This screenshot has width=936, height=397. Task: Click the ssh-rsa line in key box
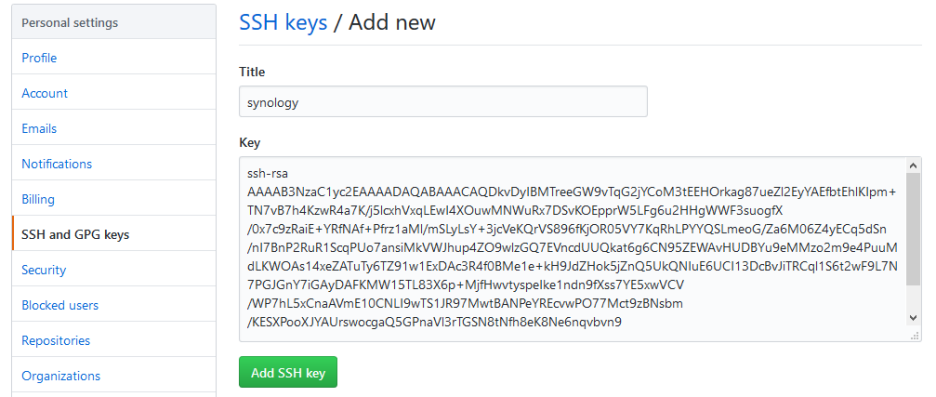tap(267, 174)
